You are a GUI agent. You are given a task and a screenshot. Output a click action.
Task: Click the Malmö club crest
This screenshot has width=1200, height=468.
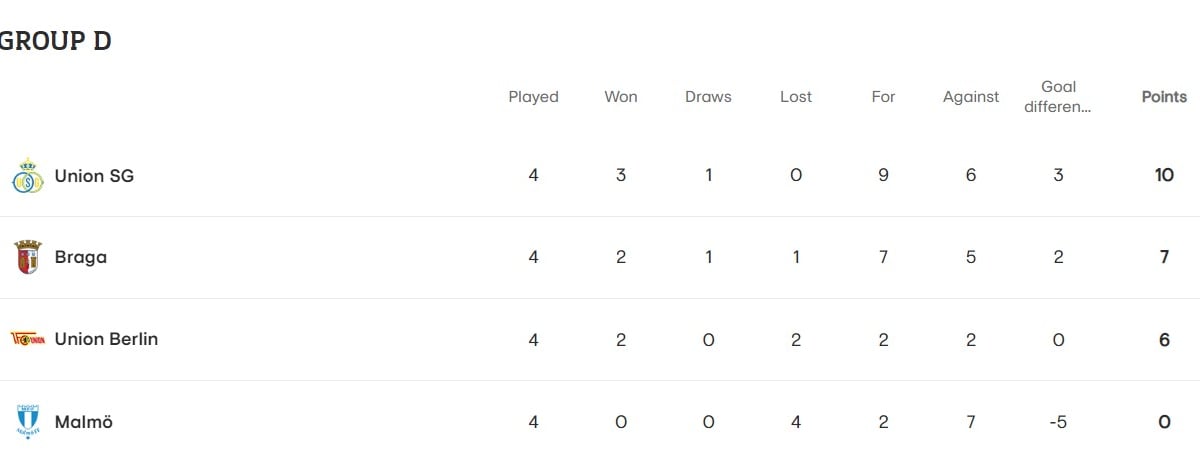27,421
